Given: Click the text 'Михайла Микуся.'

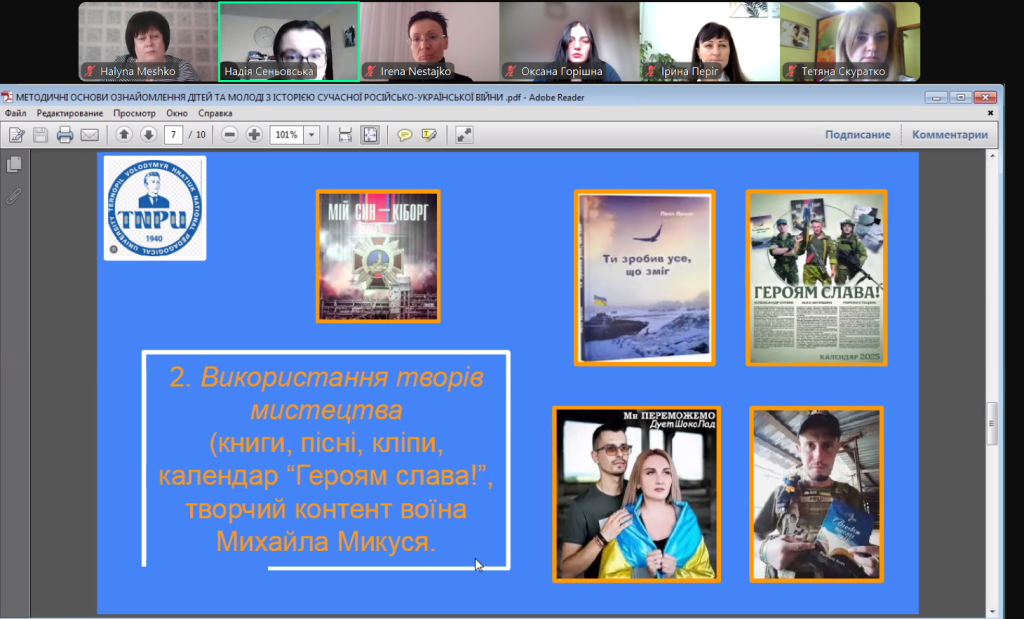Looking at the screenshot, I should [x=326, y=541].
